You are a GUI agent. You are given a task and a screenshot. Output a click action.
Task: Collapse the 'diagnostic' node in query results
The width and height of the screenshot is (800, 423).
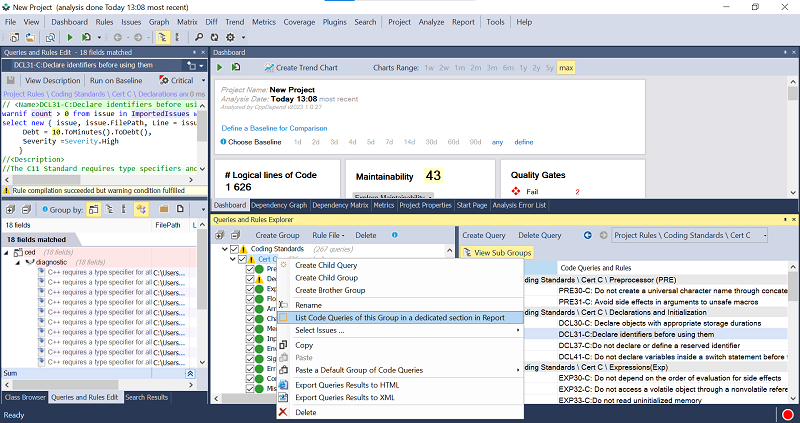coord(17,262)
